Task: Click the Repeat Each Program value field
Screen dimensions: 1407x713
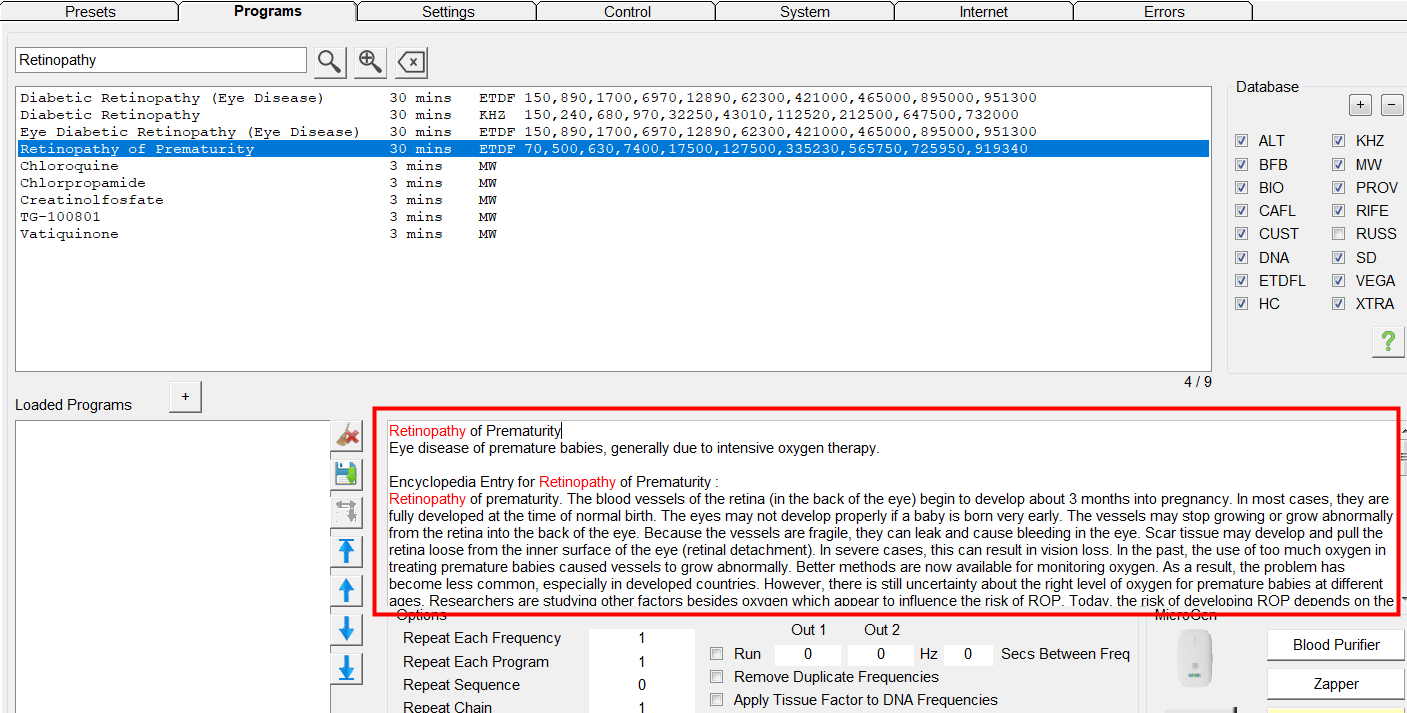Action: (641, 662)
